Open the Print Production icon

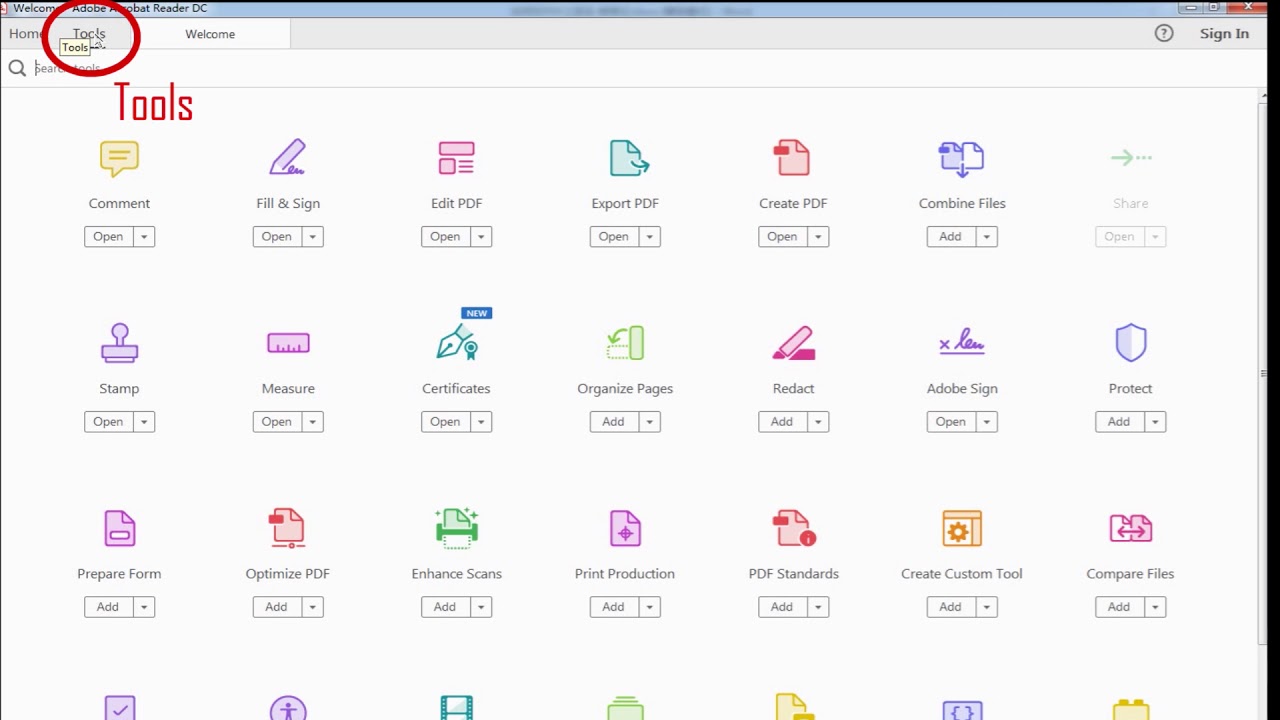pyautogui.click(x=625, y=528)
